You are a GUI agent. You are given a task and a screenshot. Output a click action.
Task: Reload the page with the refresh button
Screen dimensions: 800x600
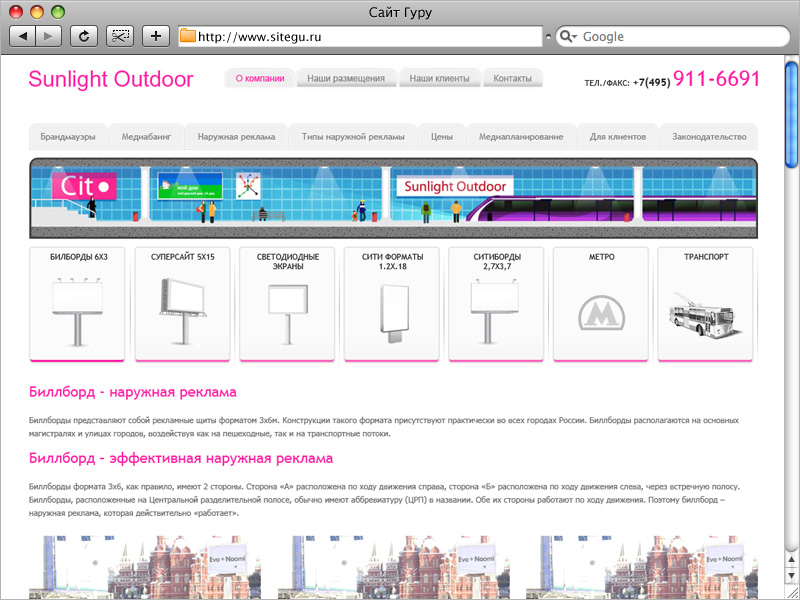[x=84, y=36]
